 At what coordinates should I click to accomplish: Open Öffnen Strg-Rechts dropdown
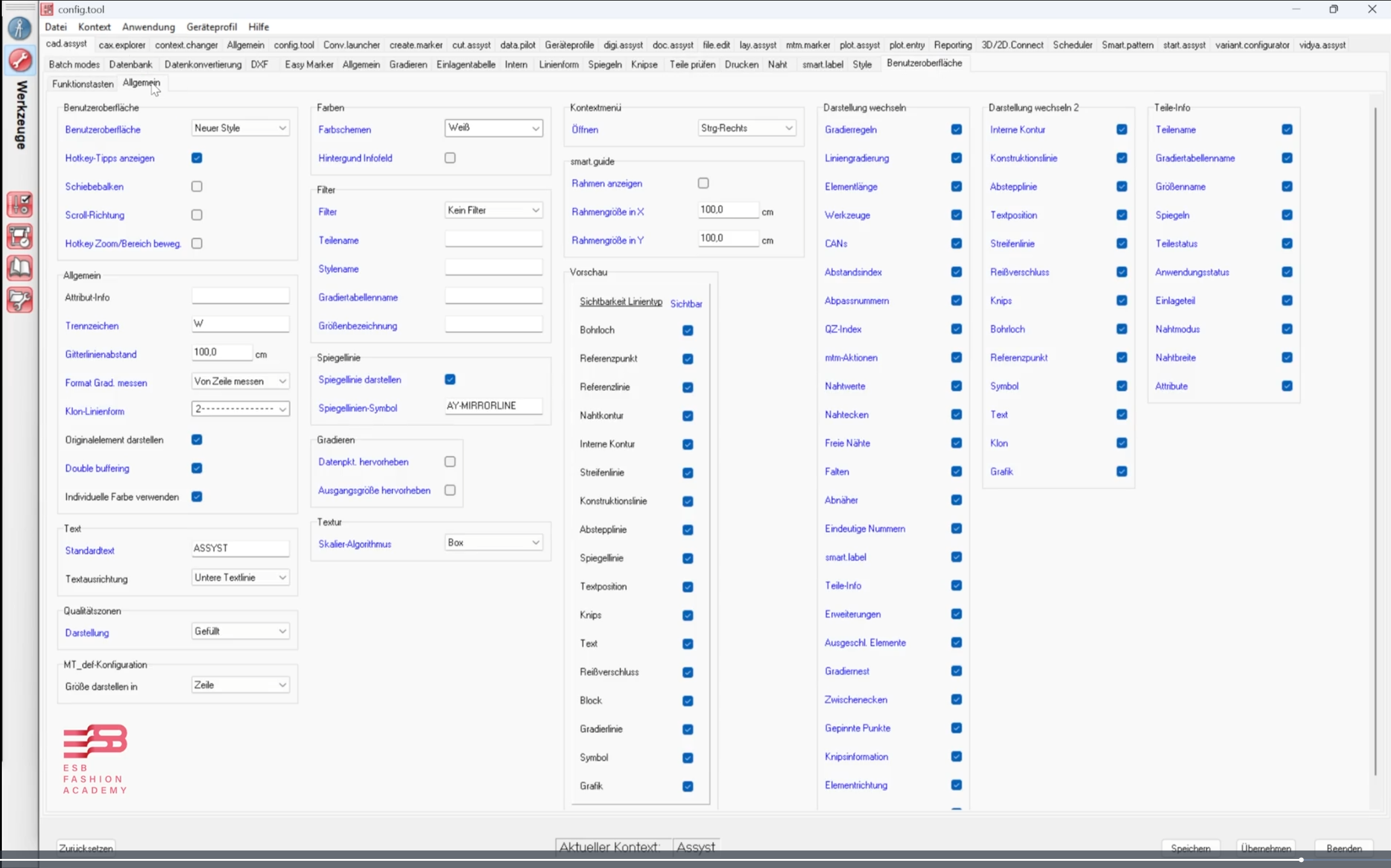pyautogui.click(x=747, y=128)
